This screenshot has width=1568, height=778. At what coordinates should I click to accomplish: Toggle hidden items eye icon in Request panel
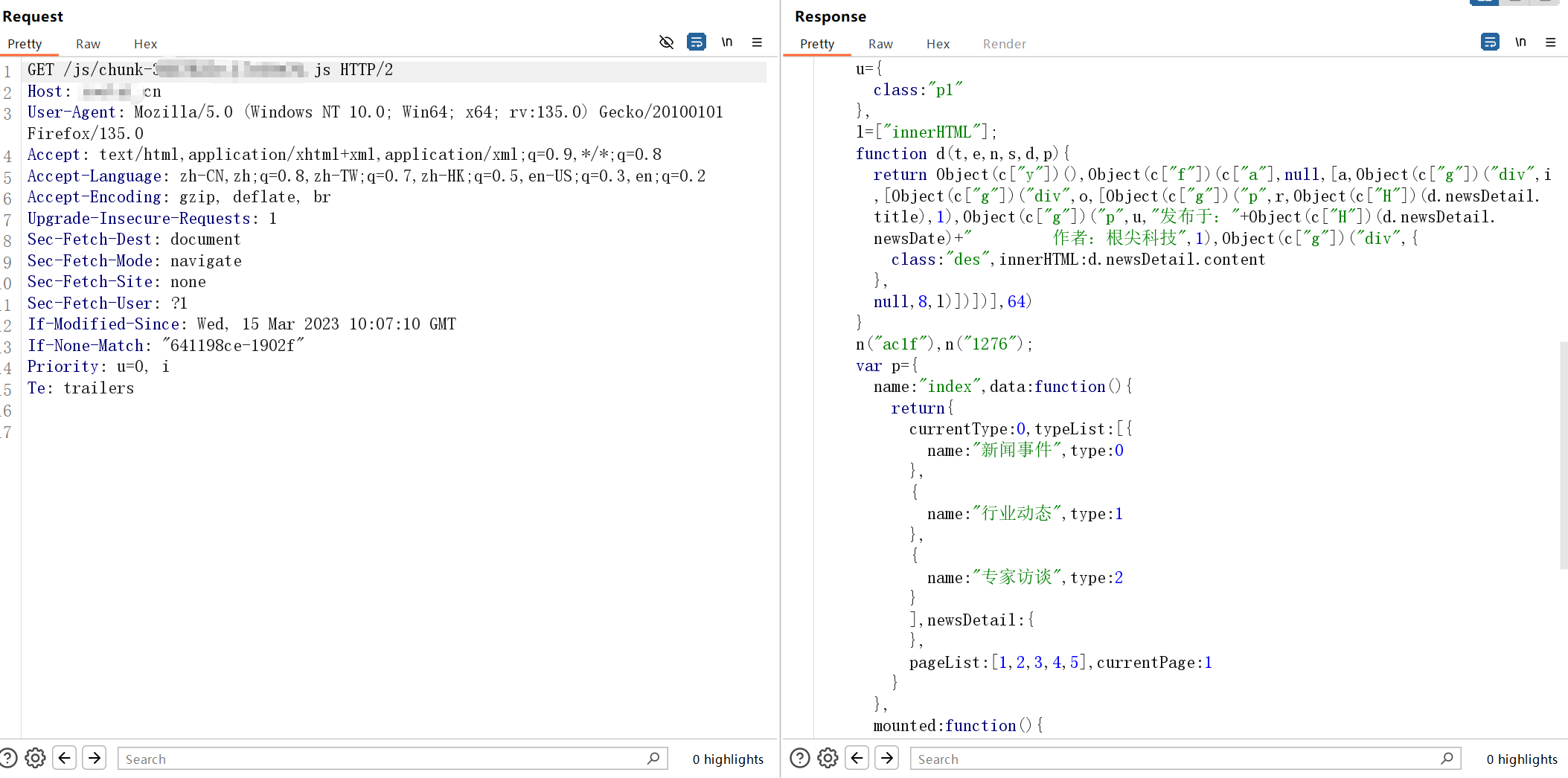tap(666, 42)
